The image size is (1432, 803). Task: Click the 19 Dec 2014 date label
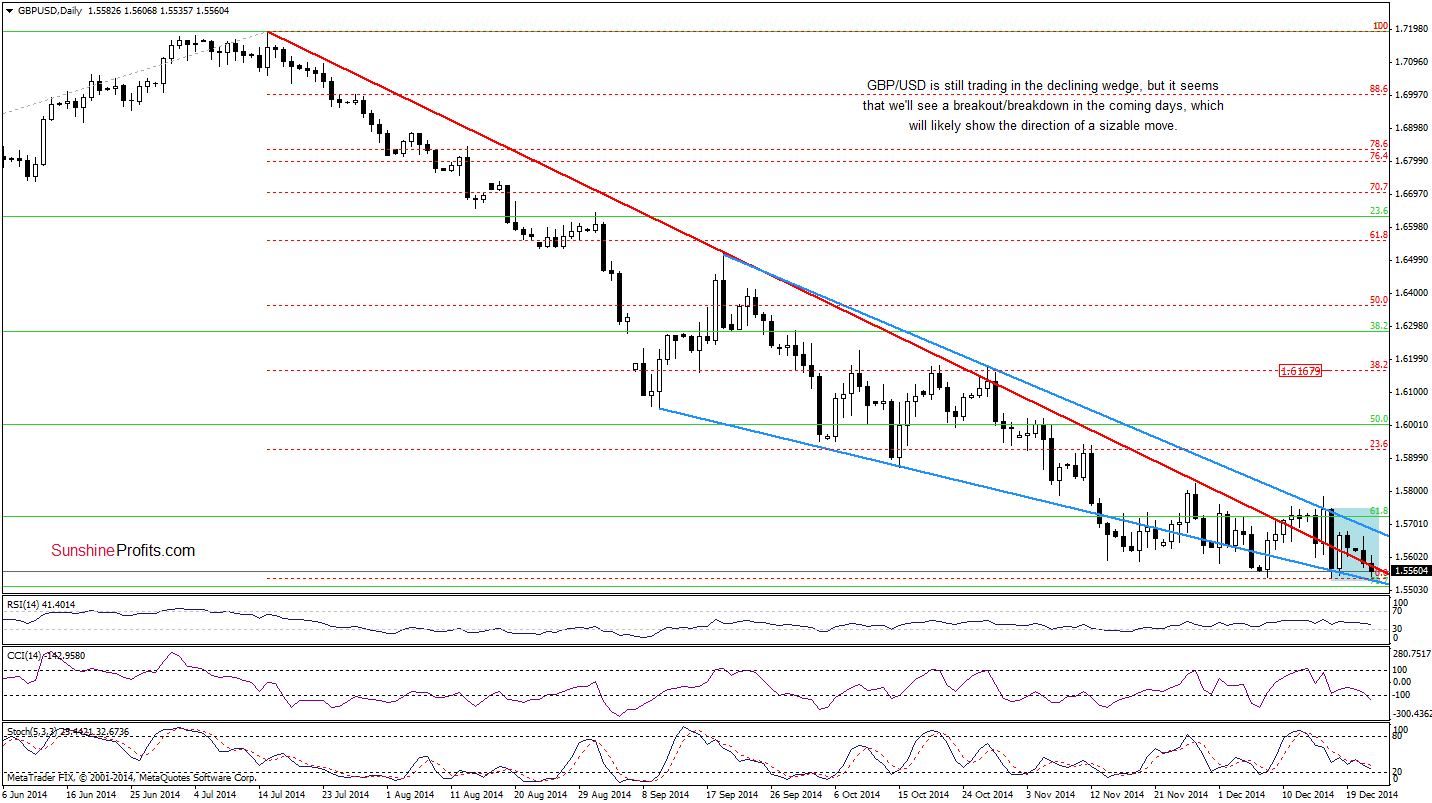(x=1370, y=794)
